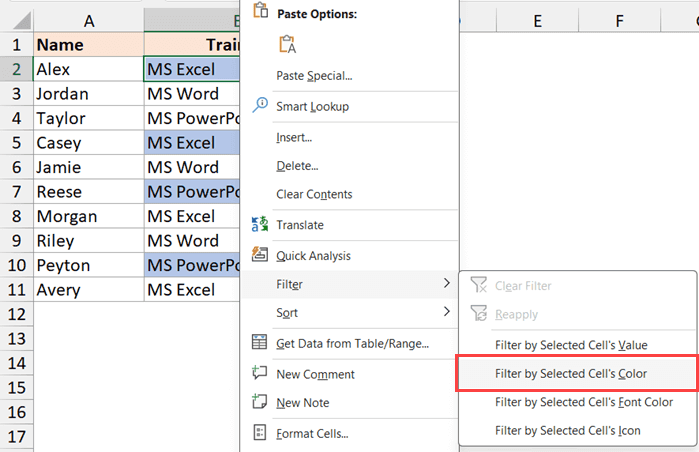Select the Translate menu entry

[300, 225]
